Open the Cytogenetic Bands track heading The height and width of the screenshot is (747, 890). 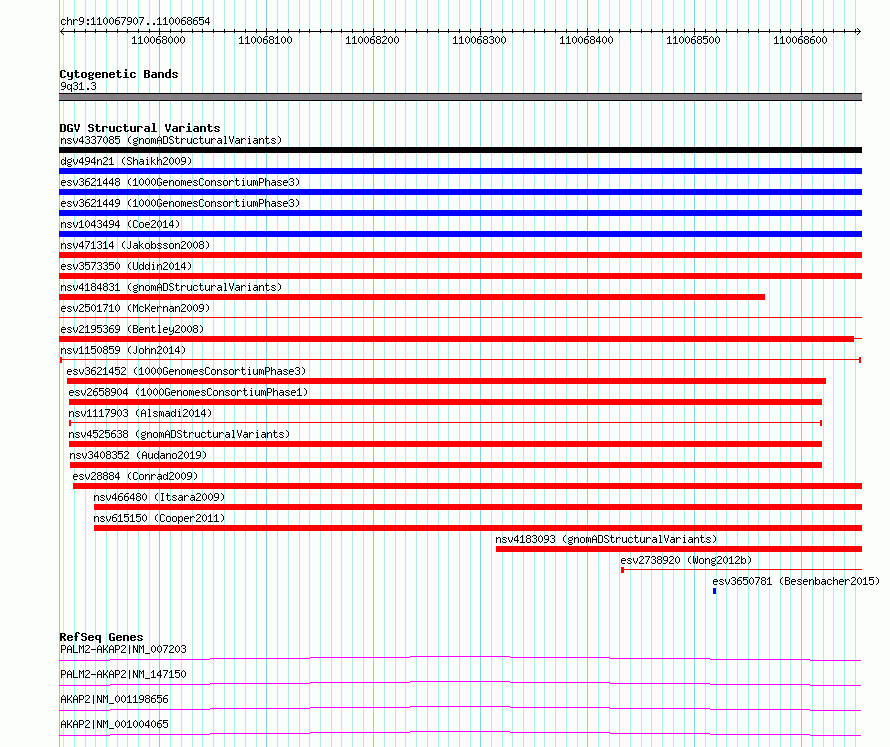coord(119,74)
